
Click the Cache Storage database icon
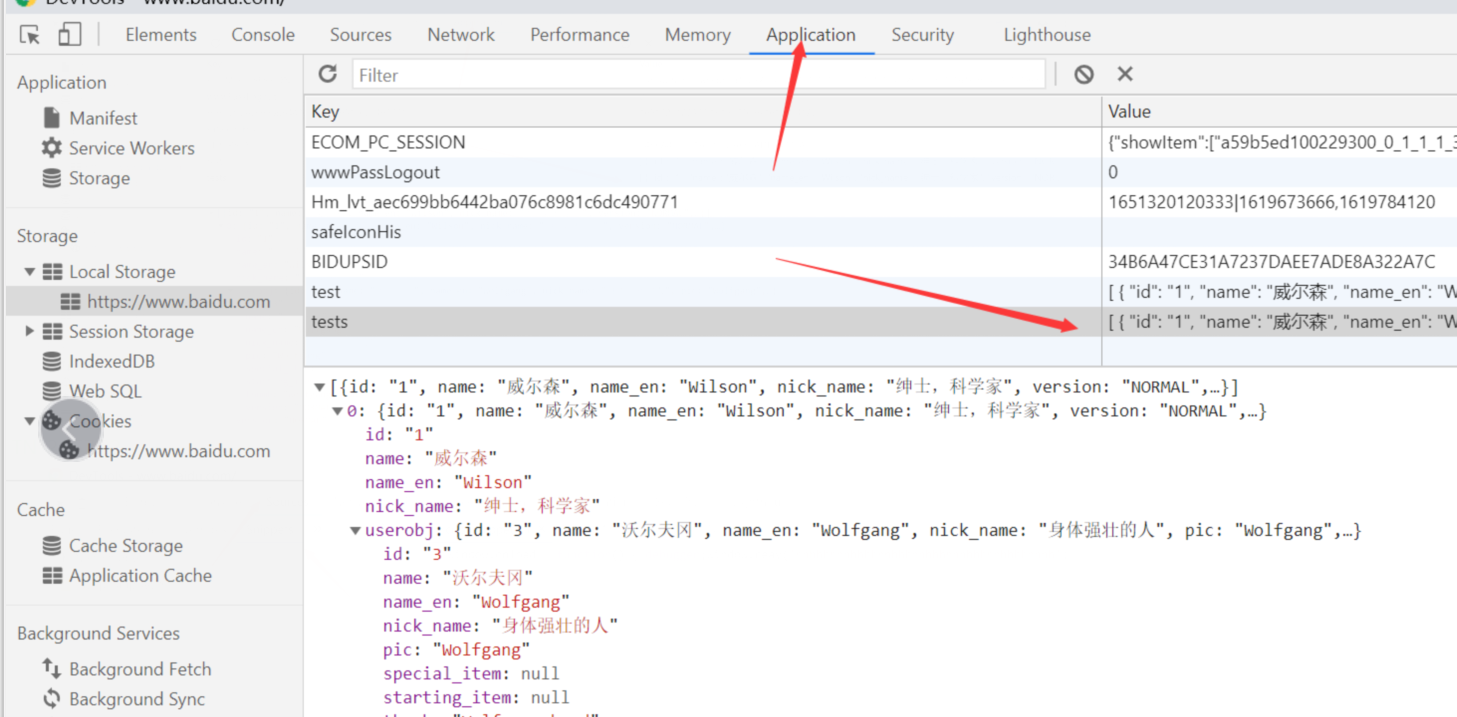tap(51, 546)
